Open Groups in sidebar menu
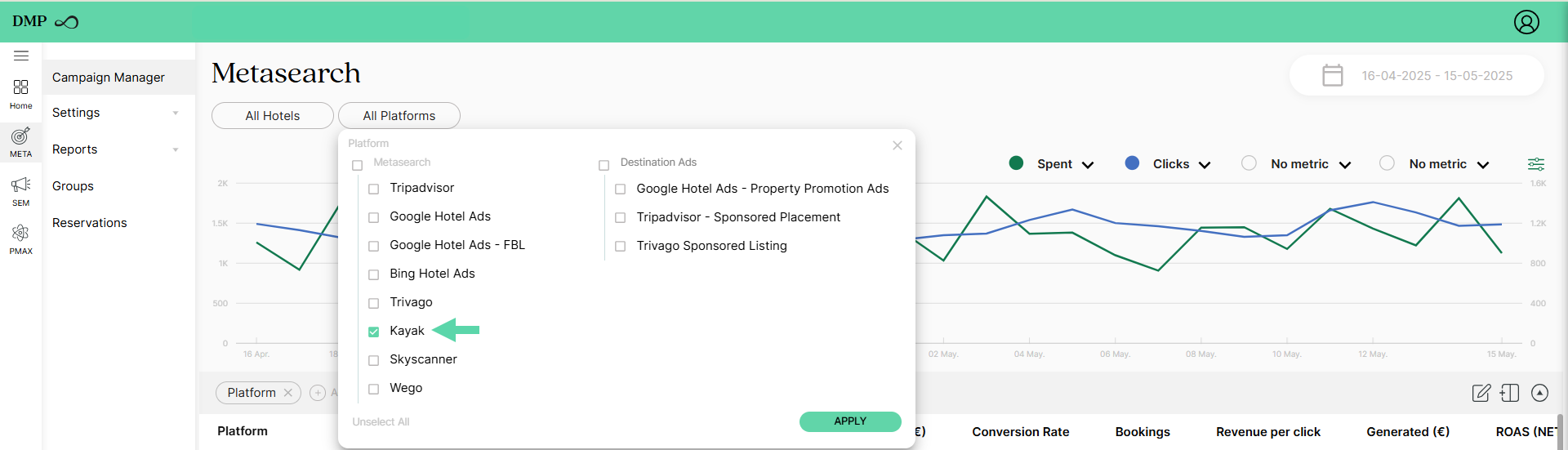The image size is (1568, 450). click(73, 186)
